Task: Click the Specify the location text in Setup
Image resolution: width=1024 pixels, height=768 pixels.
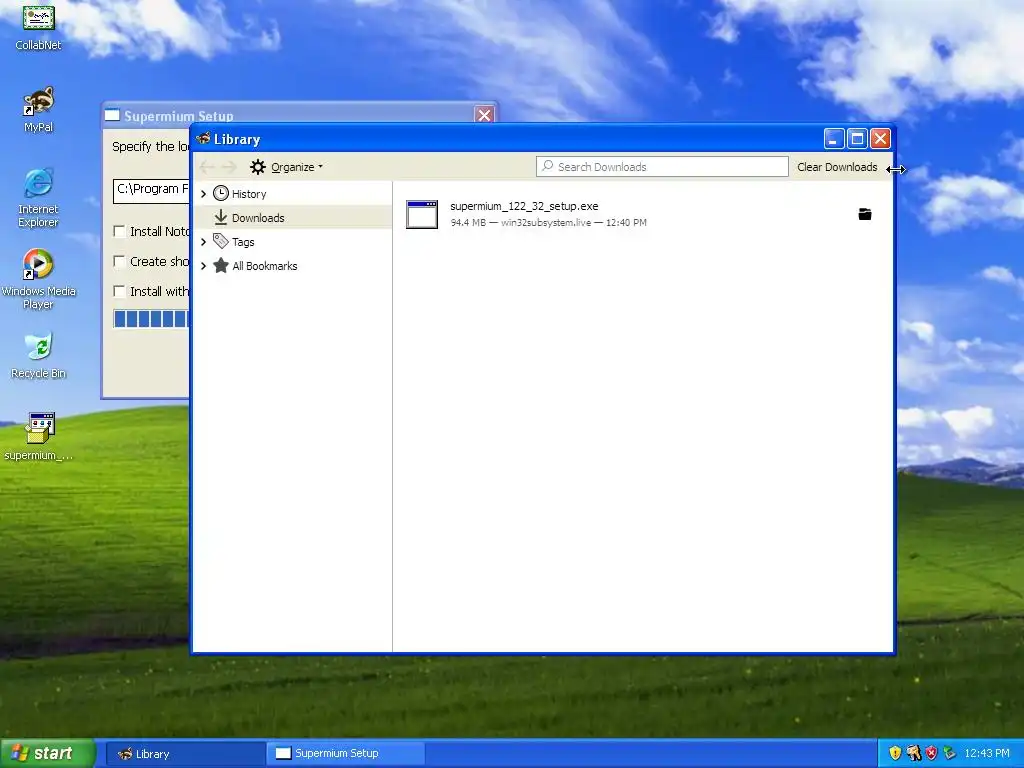Action: click(151, 146)
